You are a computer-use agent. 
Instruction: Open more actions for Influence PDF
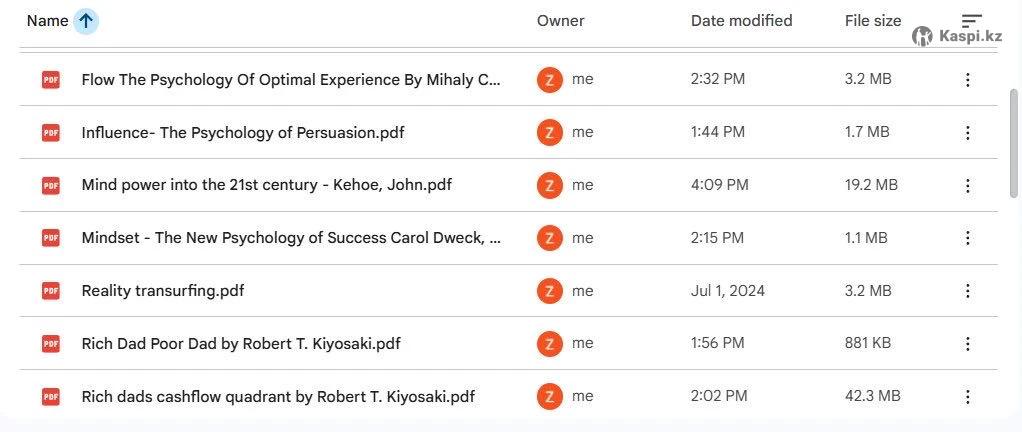point(967,133)
